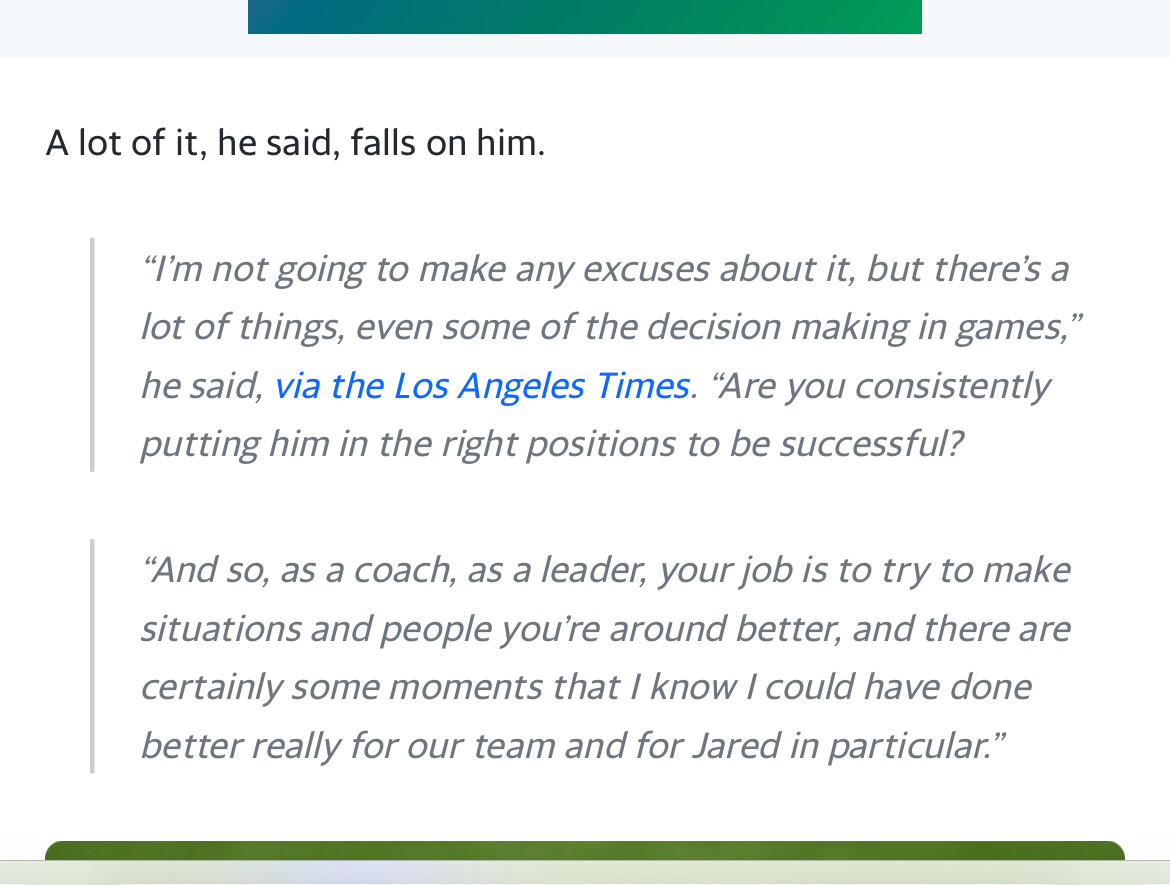The width and height of the screenshot is (1170, 885).
Task: Click the gray bar beside the first blockquote
Action: tap(92, 354)
